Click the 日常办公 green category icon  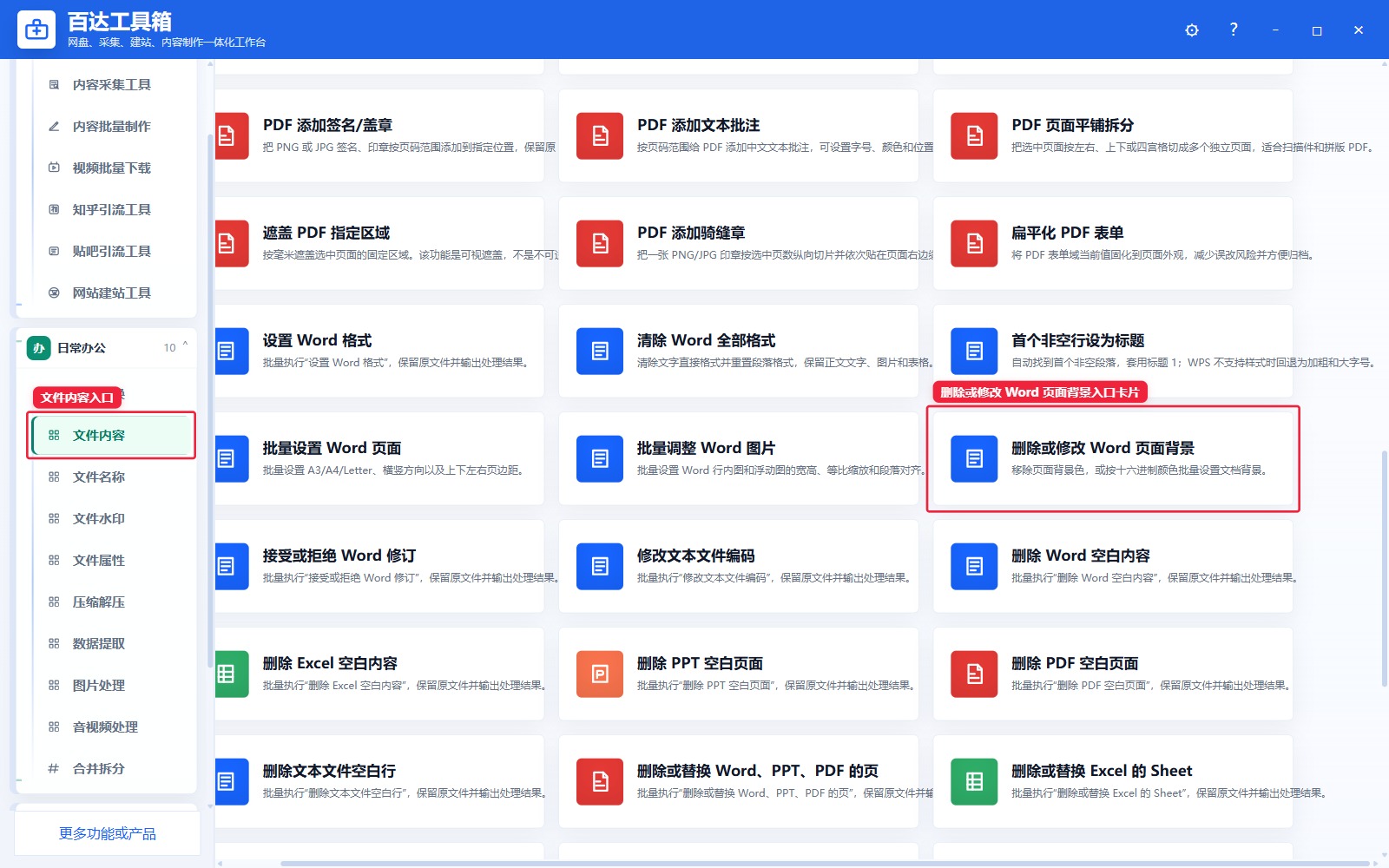click(x=38, y=348)
